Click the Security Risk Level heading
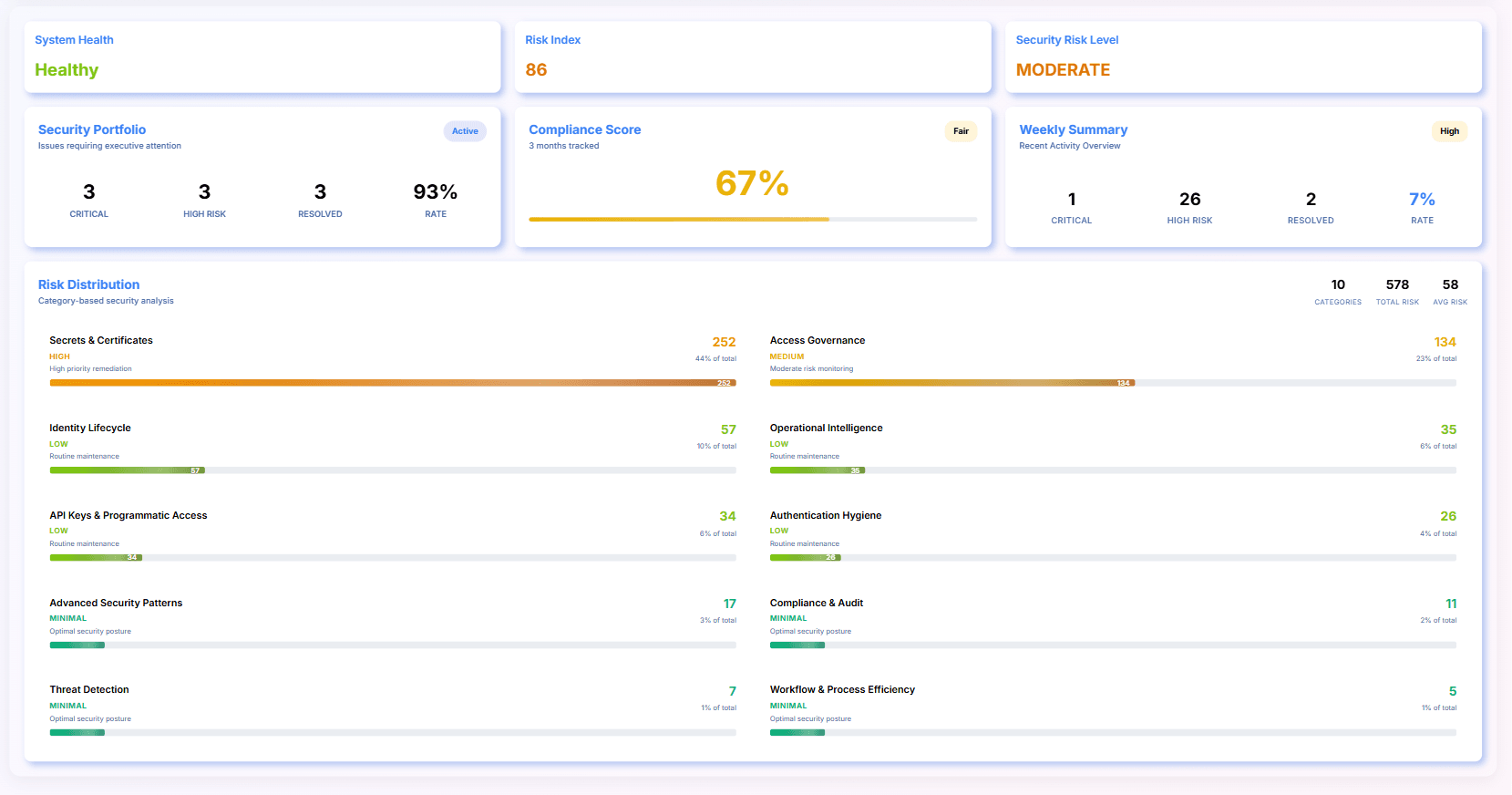This screenshot has width=1512, height=795. [x=1067, y=40]
